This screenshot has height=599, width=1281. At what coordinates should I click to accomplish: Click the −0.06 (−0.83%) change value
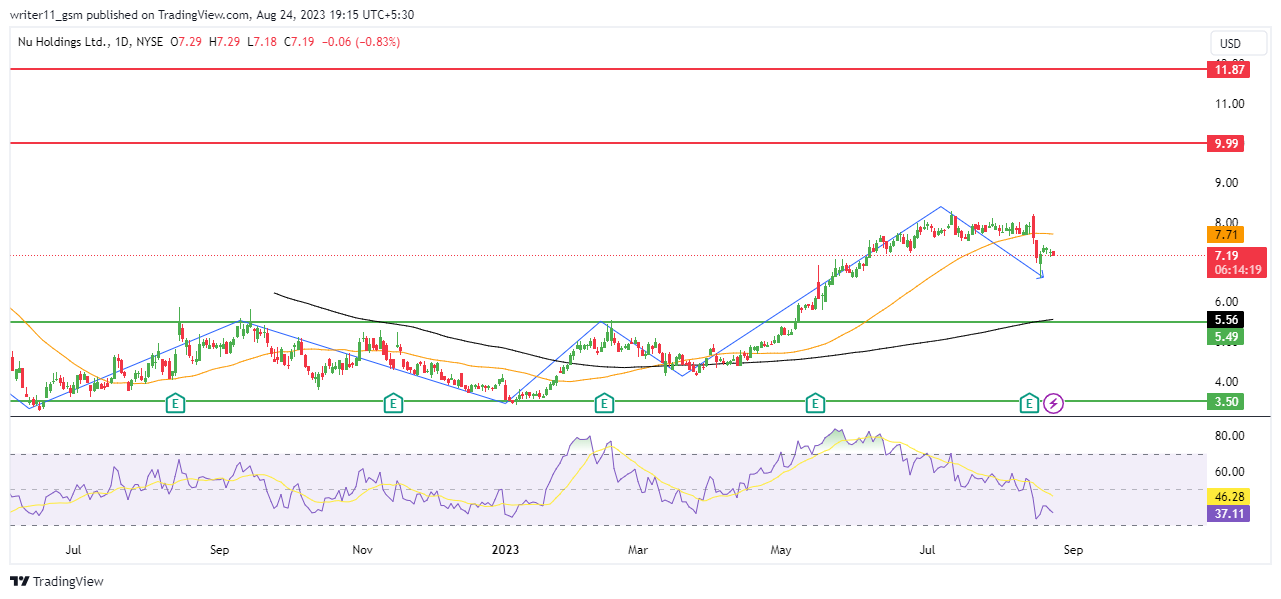pos(360,42)
